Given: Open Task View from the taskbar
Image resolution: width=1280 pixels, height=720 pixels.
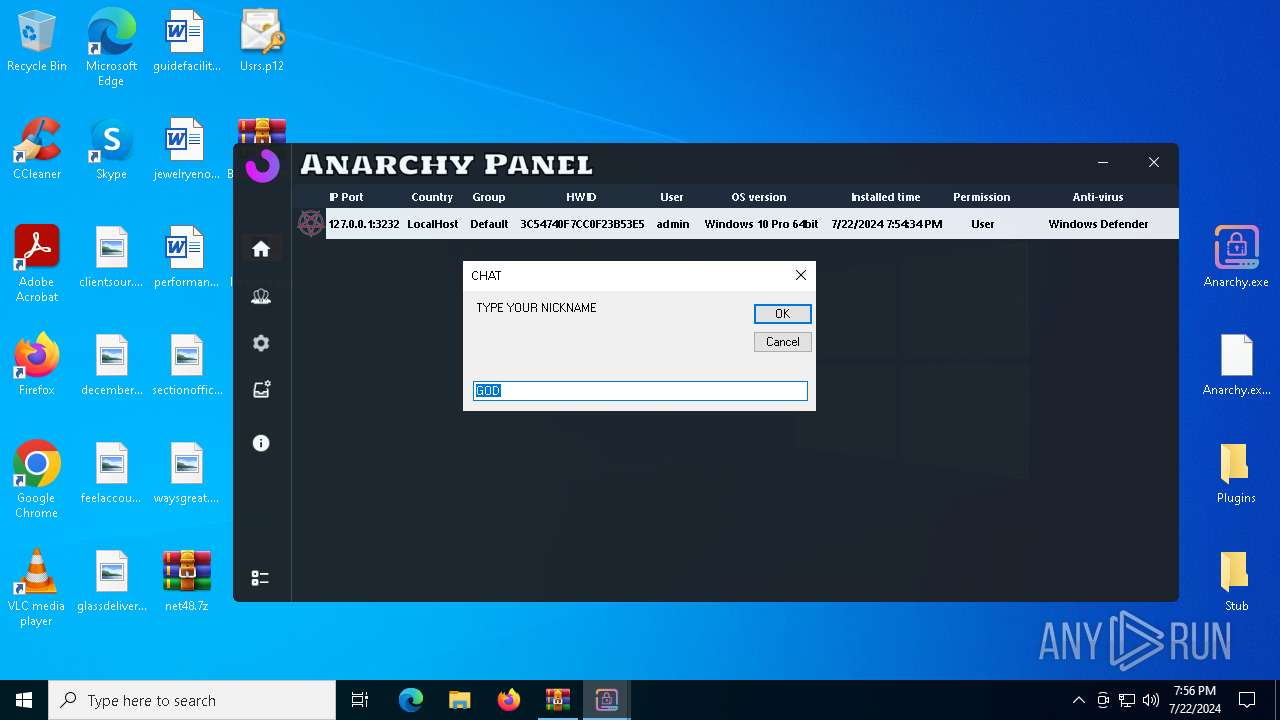Looking at the screenshot, I should pos(360,700).
